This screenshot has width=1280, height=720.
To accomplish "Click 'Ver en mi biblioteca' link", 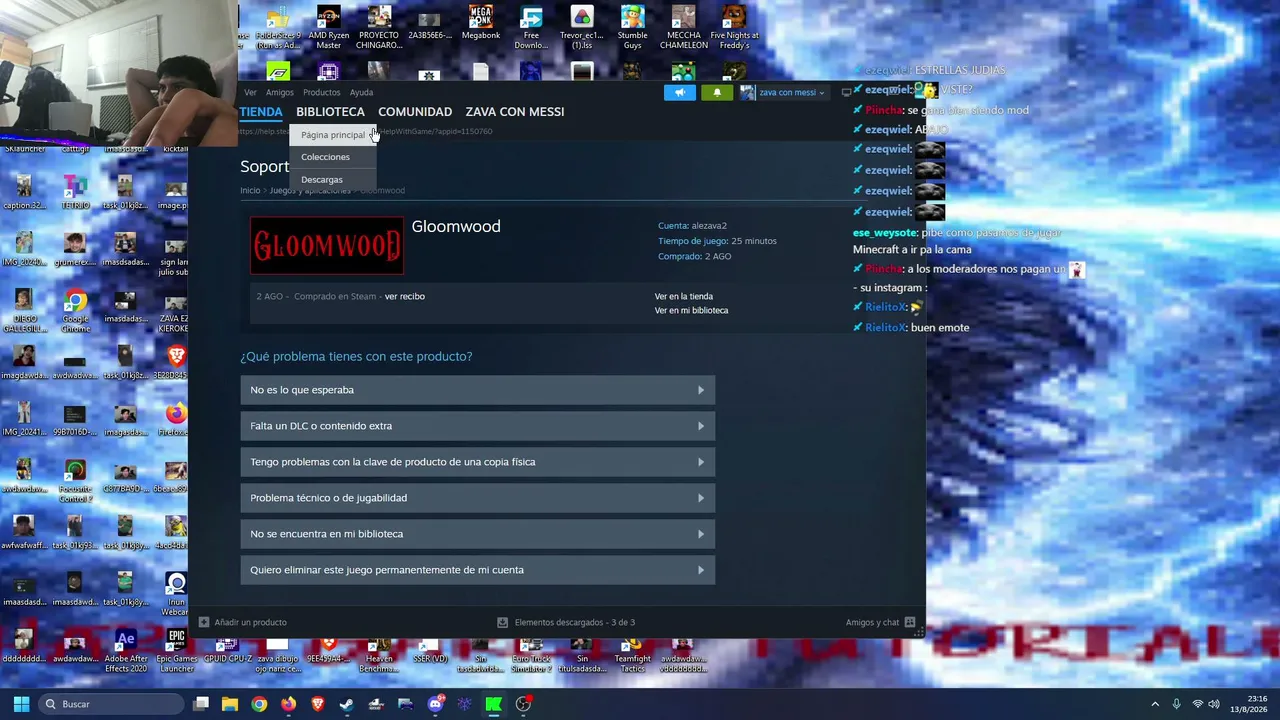I will pyautogui.click(x=691, y=310).
